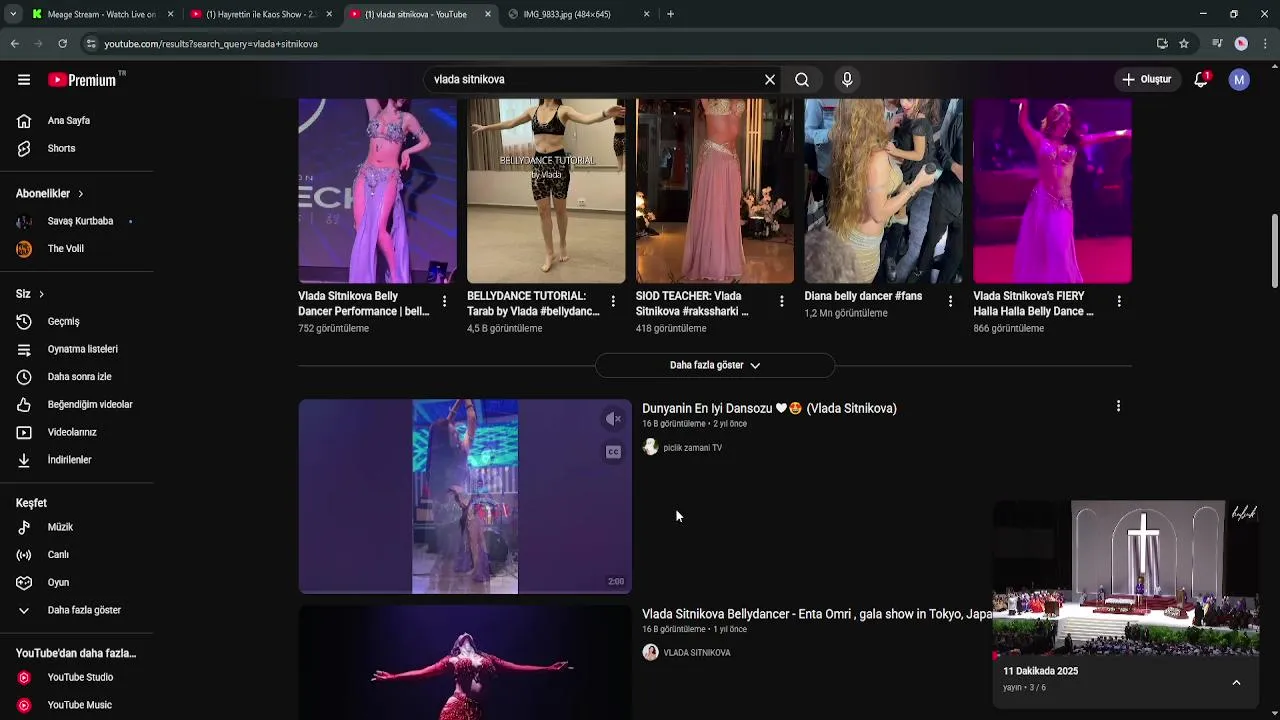The image size is (1280, 720).
Task: Open Dunyanin En Iyi Dansozu video title
Action: click(x=769, y=408)
